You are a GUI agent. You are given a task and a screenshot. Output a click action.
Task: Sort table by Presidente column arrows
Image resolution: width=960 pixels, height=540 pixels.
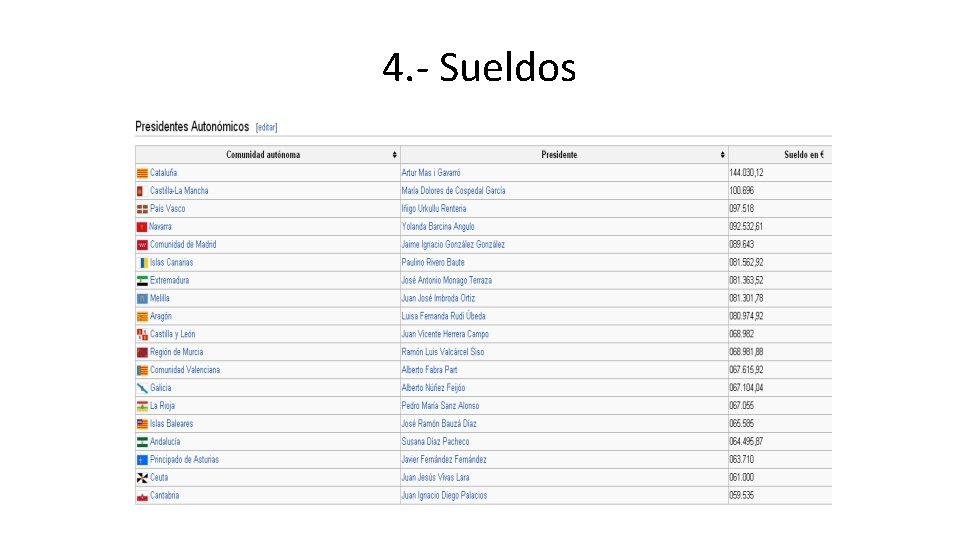click(x=722, y=155)
